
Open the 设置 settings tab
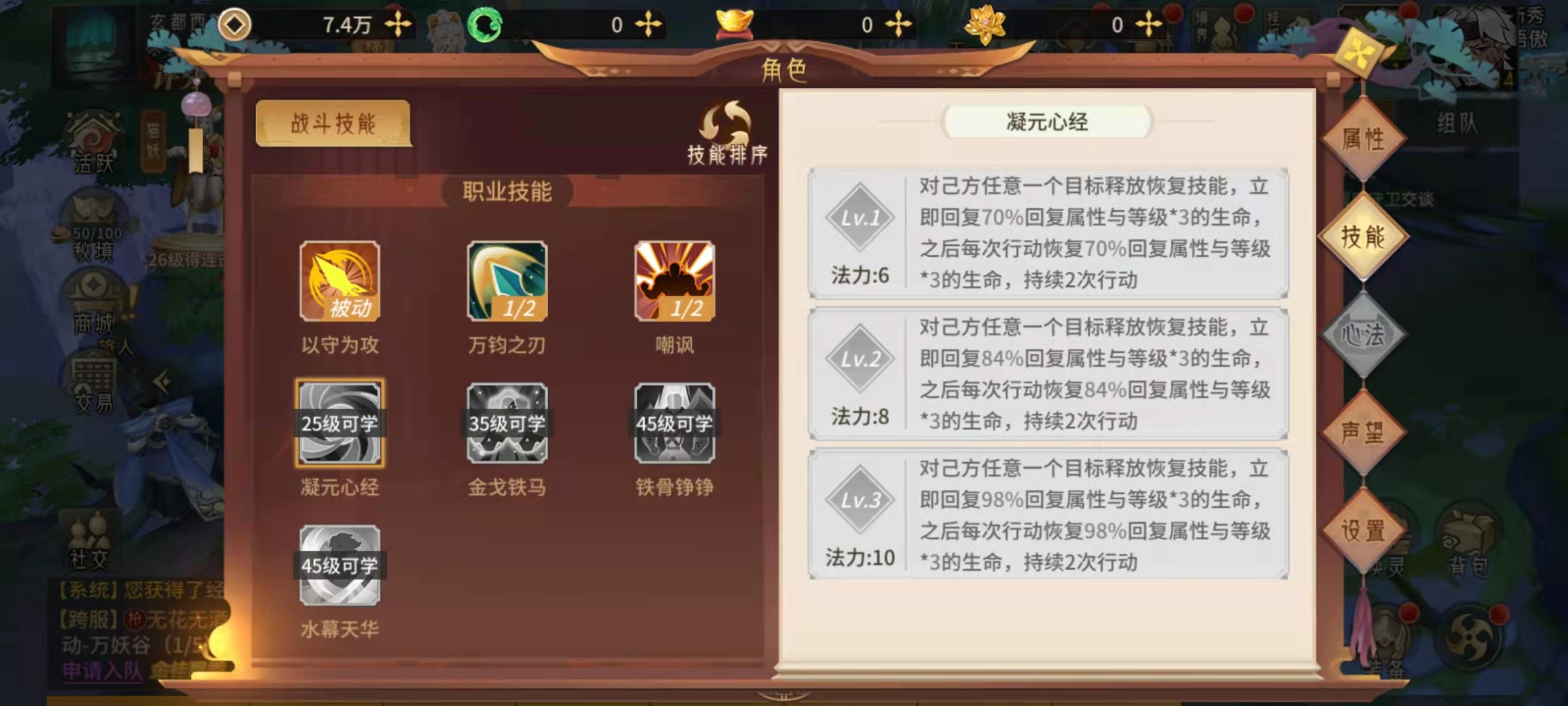click(x=1363, y=531)
